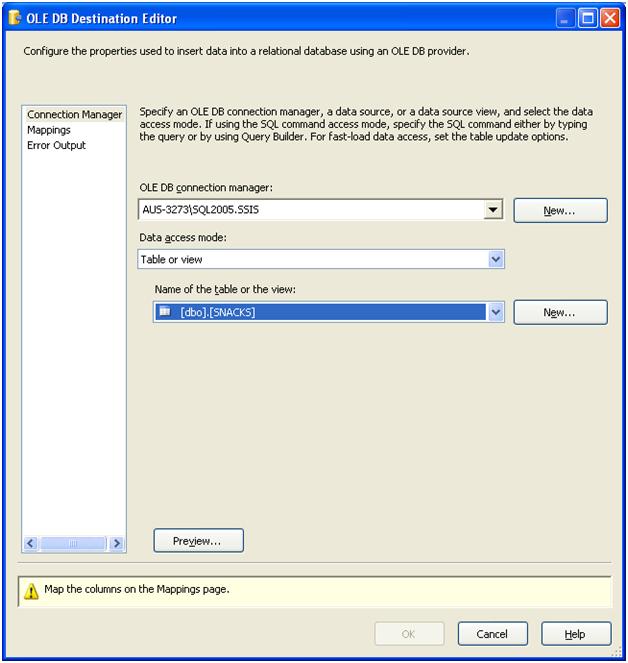Click the warning icon in the message bar
The width and height of the screenshot is (628, 663).
point(31,591)
